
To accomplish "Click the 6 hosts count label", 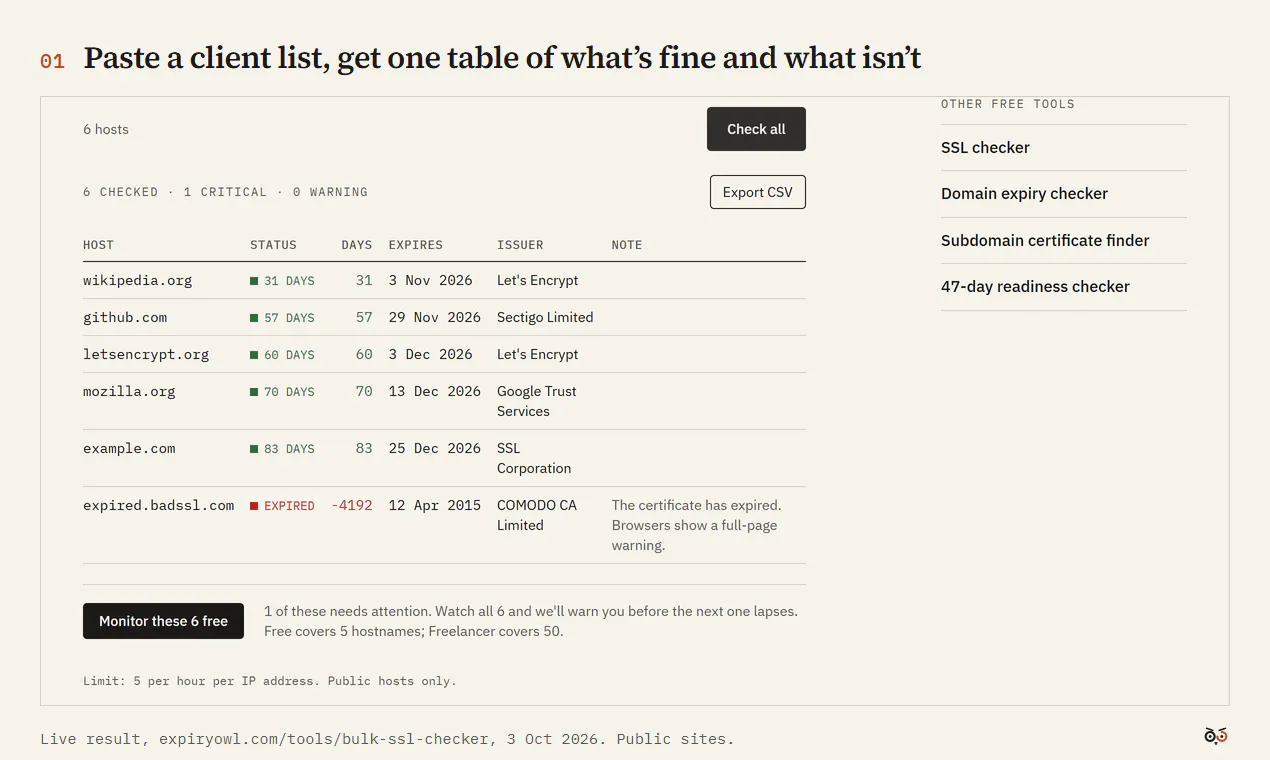I will (x=106, y=129).
